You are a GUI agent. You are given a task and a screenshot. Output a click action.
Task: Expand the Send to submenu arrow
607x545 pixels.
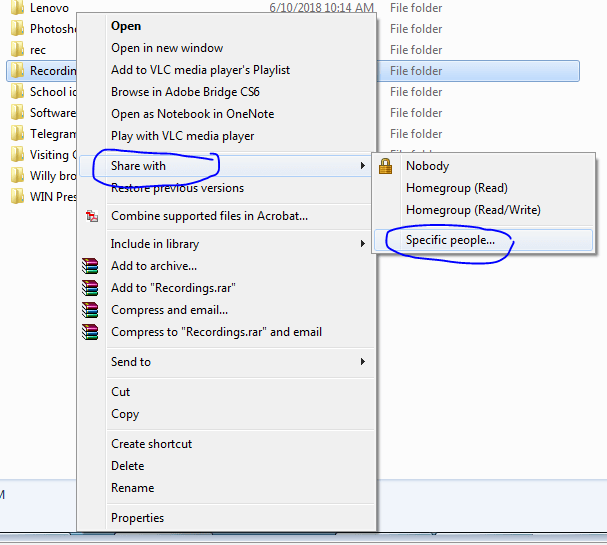coord(362,362)
